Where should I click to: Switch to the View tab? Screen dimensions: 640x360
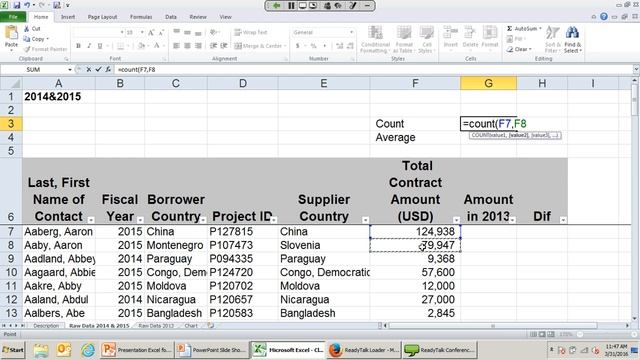click(x=225, y=17)
